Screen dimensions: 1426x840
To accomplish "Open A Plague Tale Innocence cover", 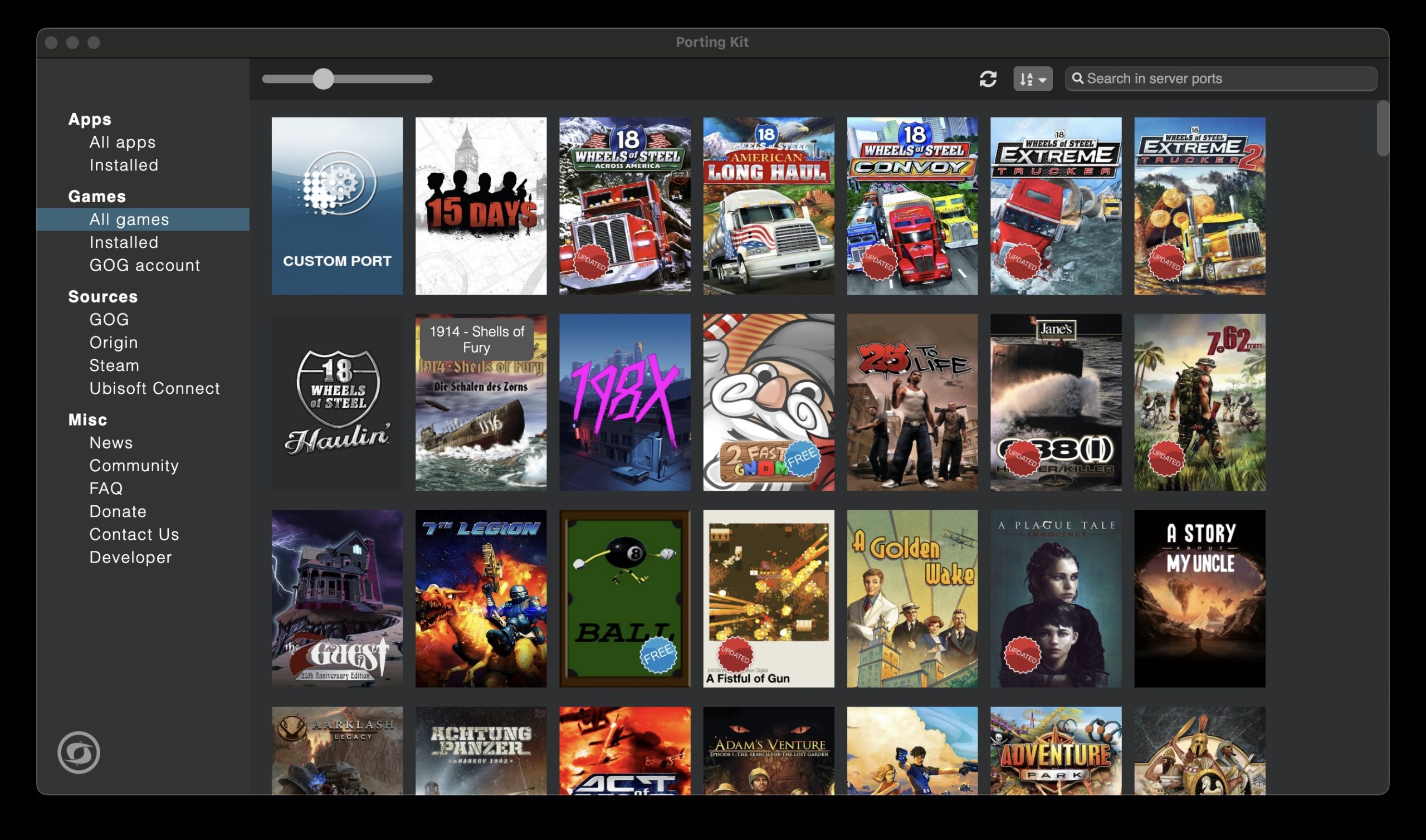I will tap(1056, 598).
